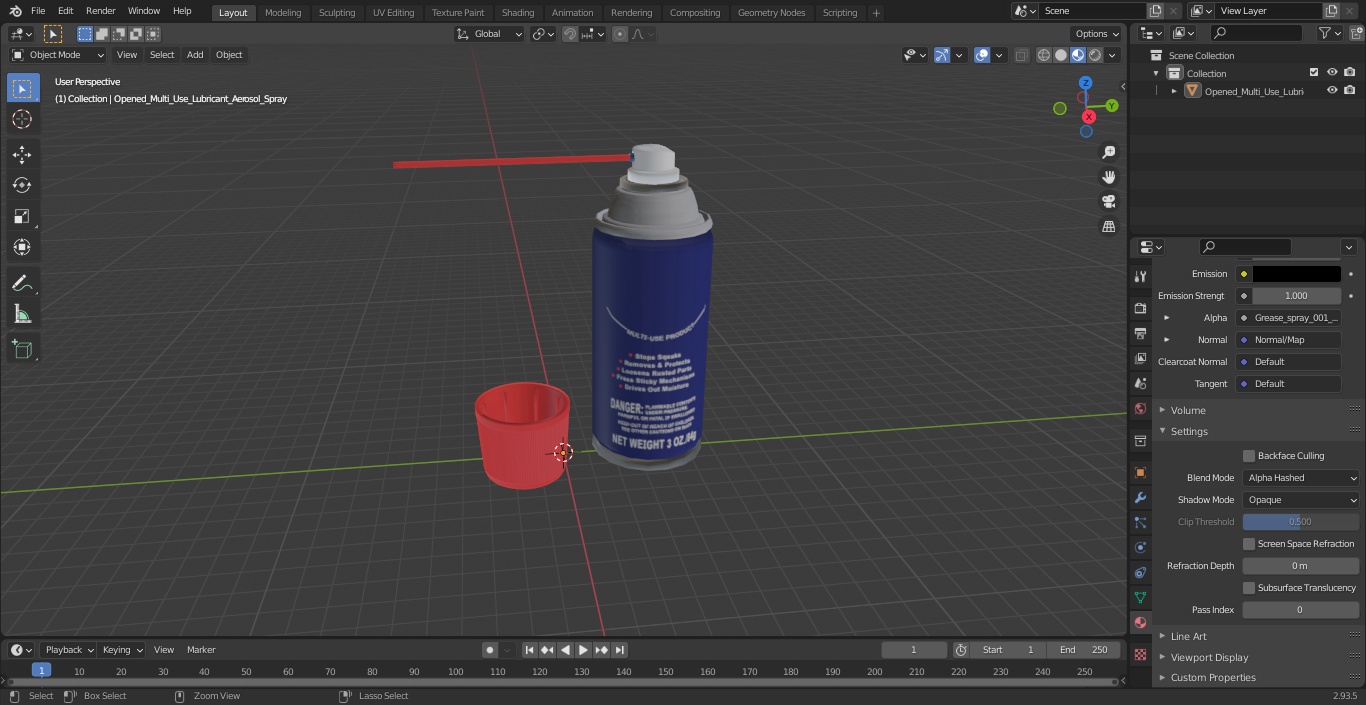Open the Object Data properties tab
This screenshot has width=1366, height=705.
1140,597
